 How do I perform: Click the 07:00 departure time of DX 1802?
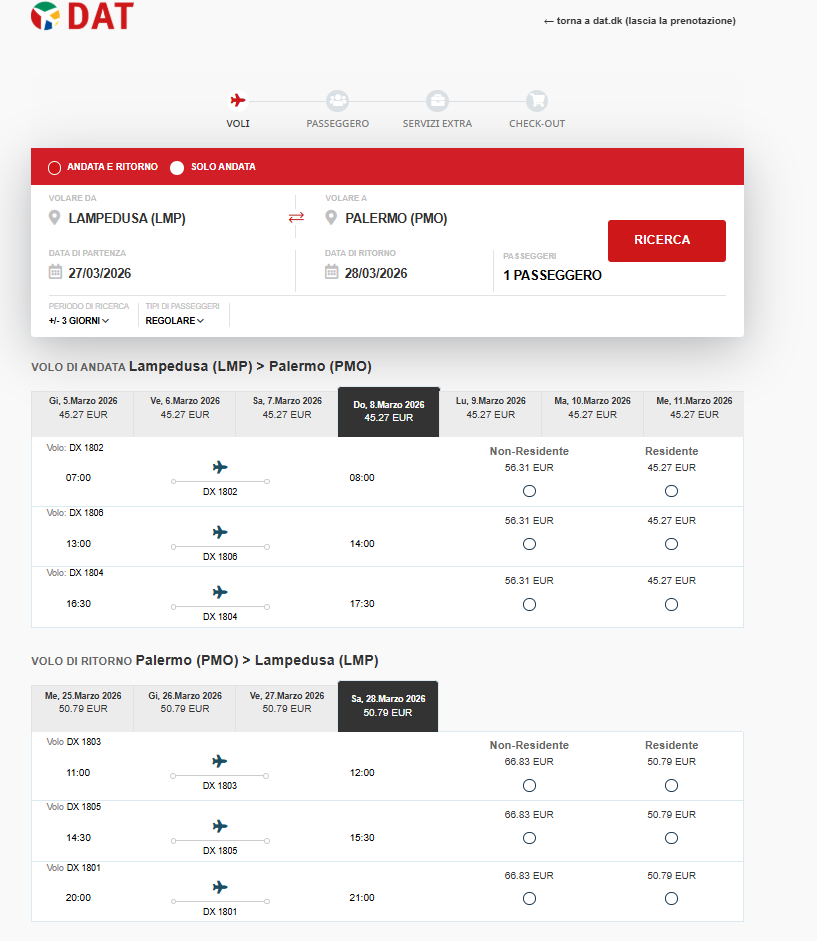[78, 478]
